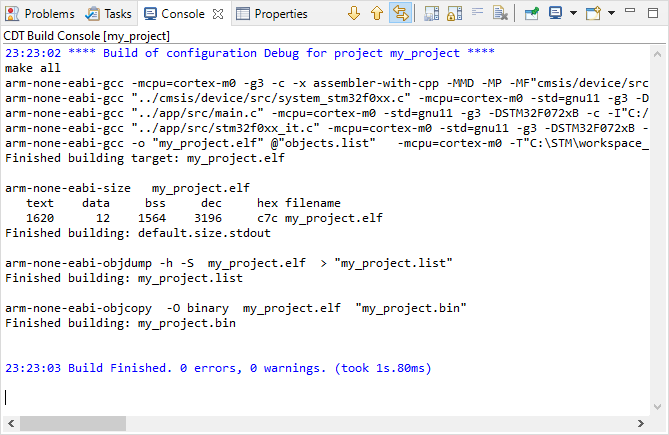Open the Display Selected Console dropdown arrow
This screenshot has width=669, height=435.
(573, 13)
